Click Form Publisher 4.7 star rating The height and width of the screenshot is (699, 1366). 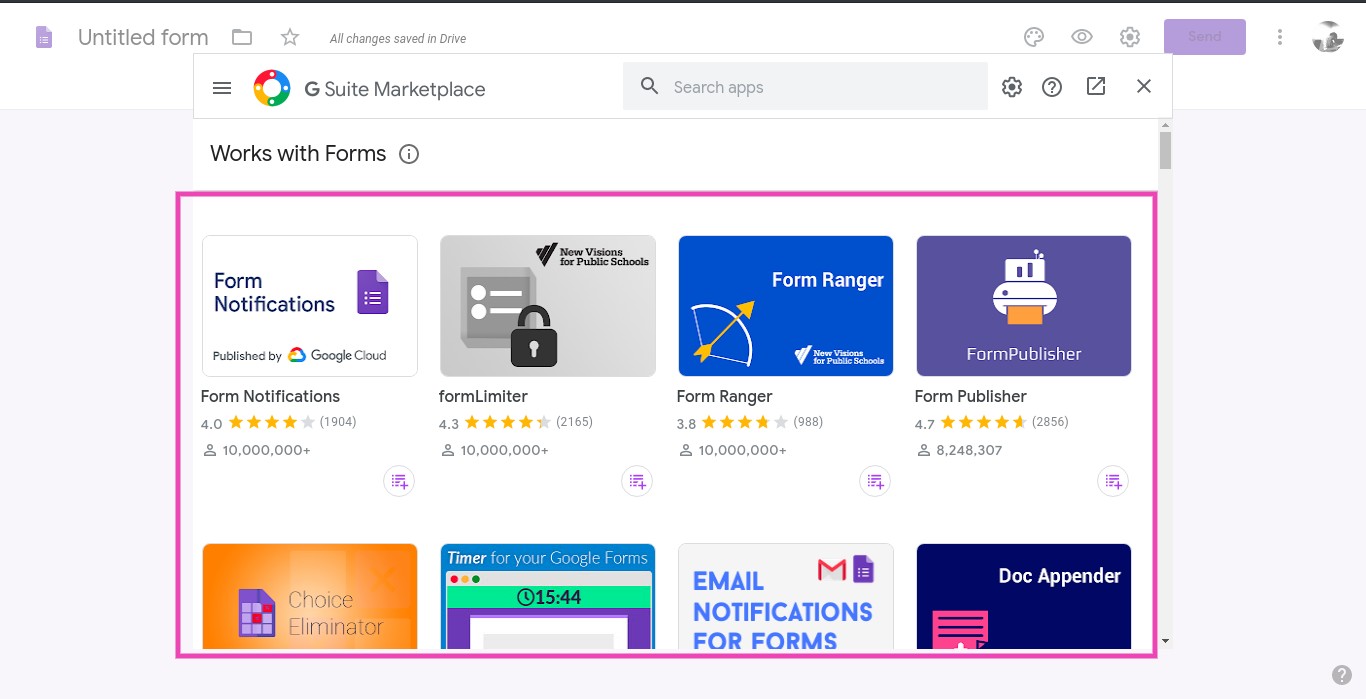point(984,422)
